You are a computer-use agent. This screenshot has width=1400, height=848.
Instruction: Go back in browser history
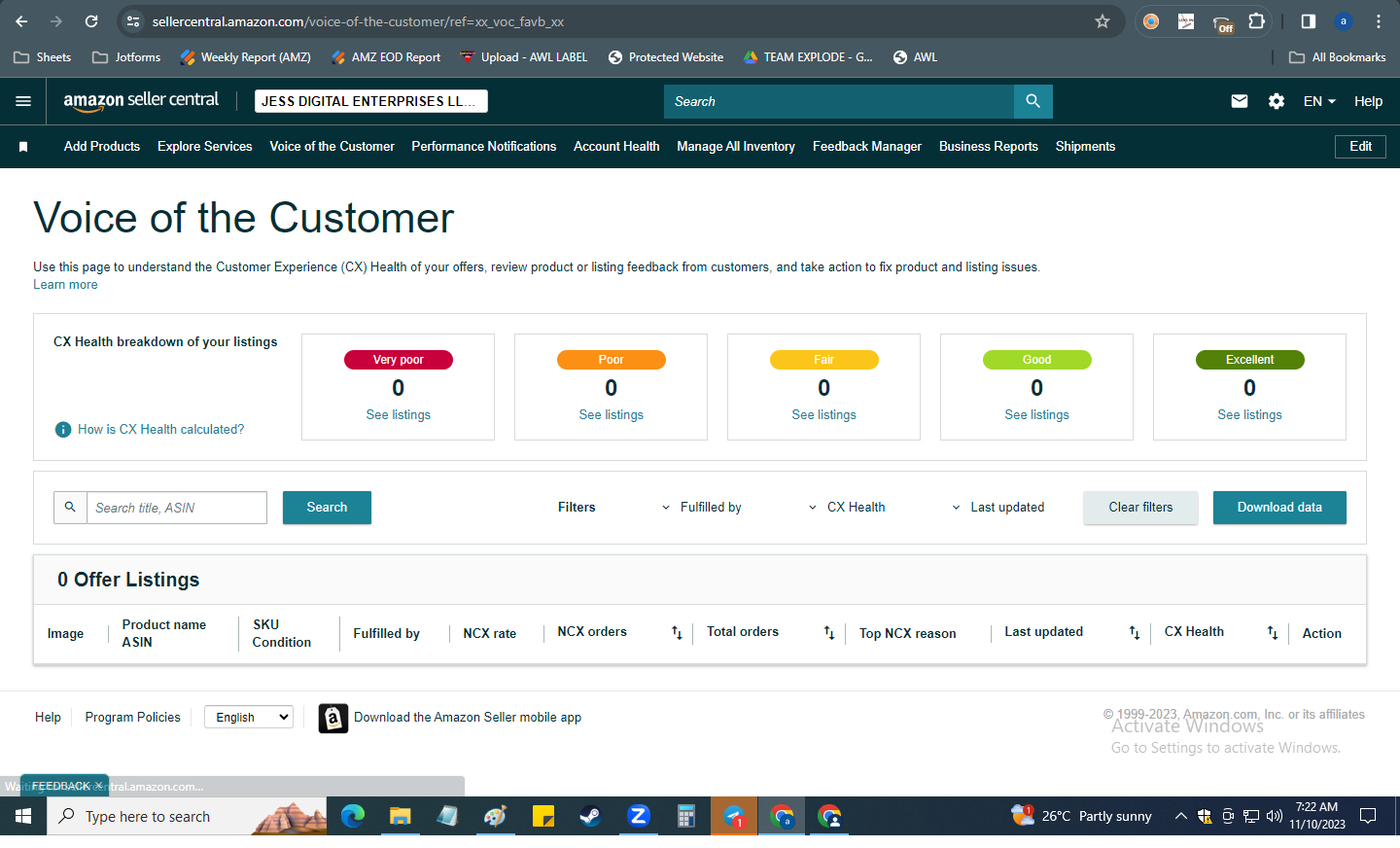tap(21, 21)
